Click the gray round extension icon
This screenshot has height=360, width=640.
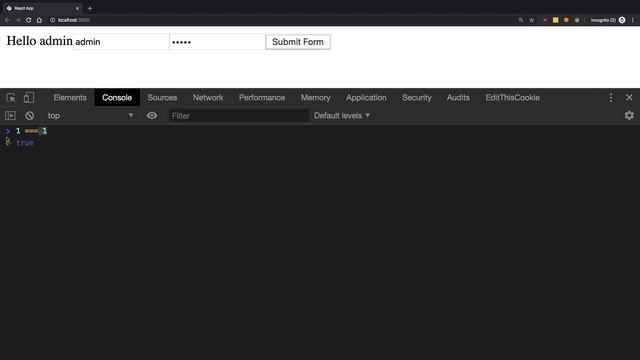[577, 20]
